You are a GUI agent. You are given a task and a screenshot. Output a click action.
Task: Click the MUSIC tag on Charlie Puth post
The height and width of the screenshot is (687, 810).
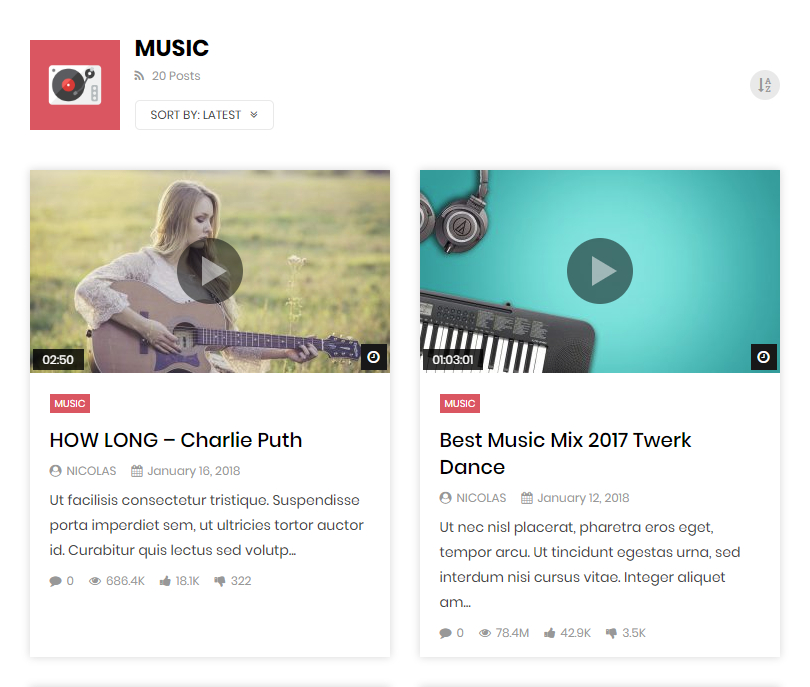click(70, 403)
